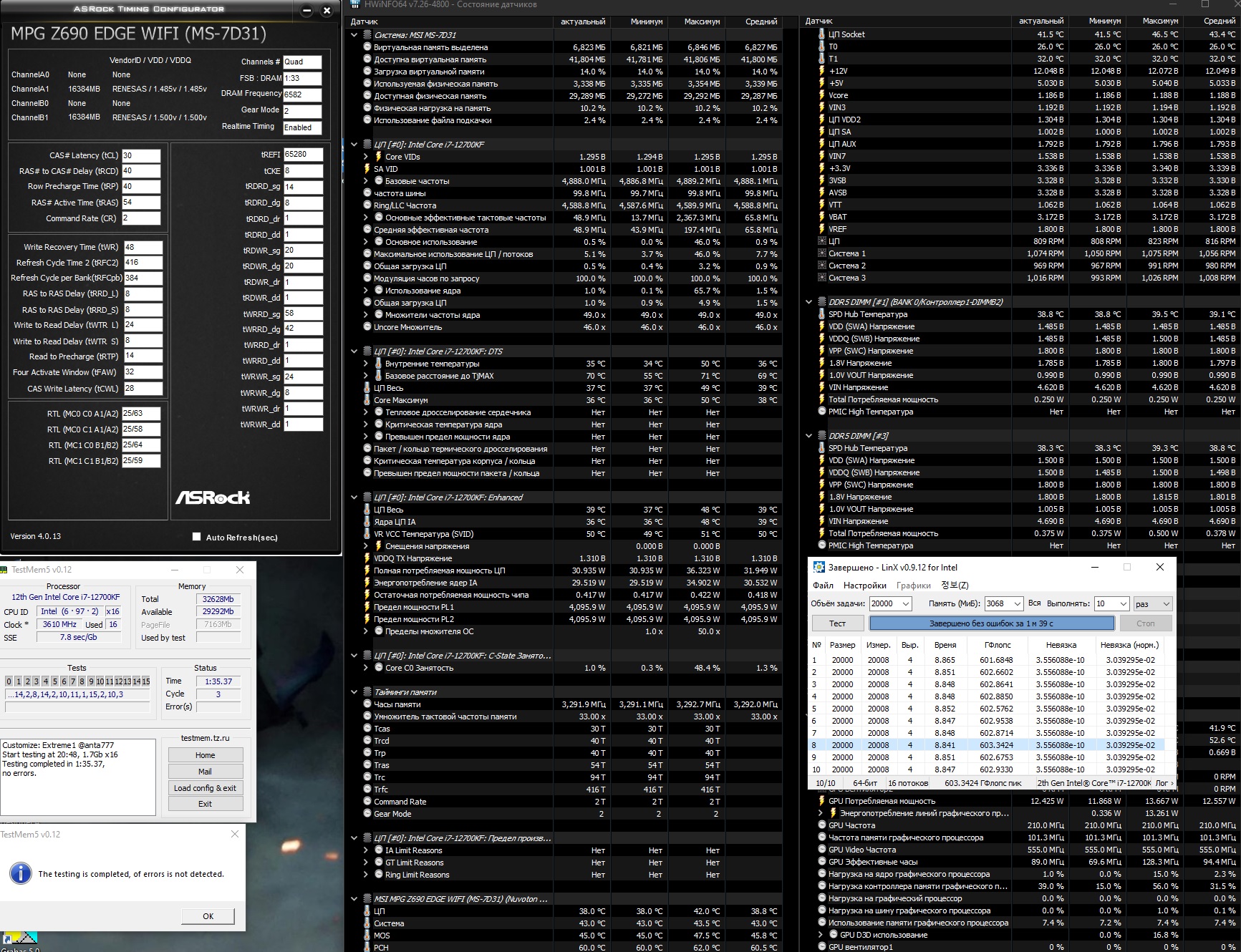Click the Время column header in LinX
This screenshot has width=1241, height=952.
click(945, 645)
